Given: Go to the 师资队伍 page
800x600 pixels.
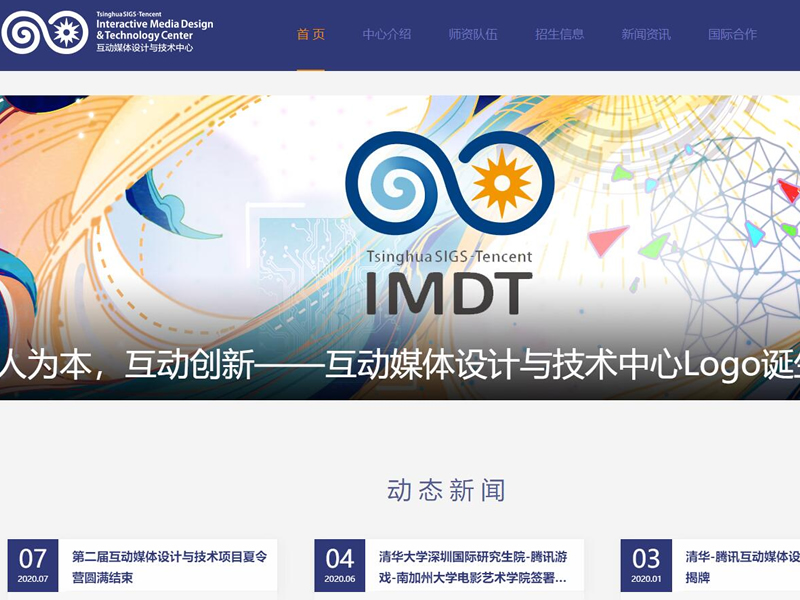Looking at the screenshot, I should coord(473,34).
